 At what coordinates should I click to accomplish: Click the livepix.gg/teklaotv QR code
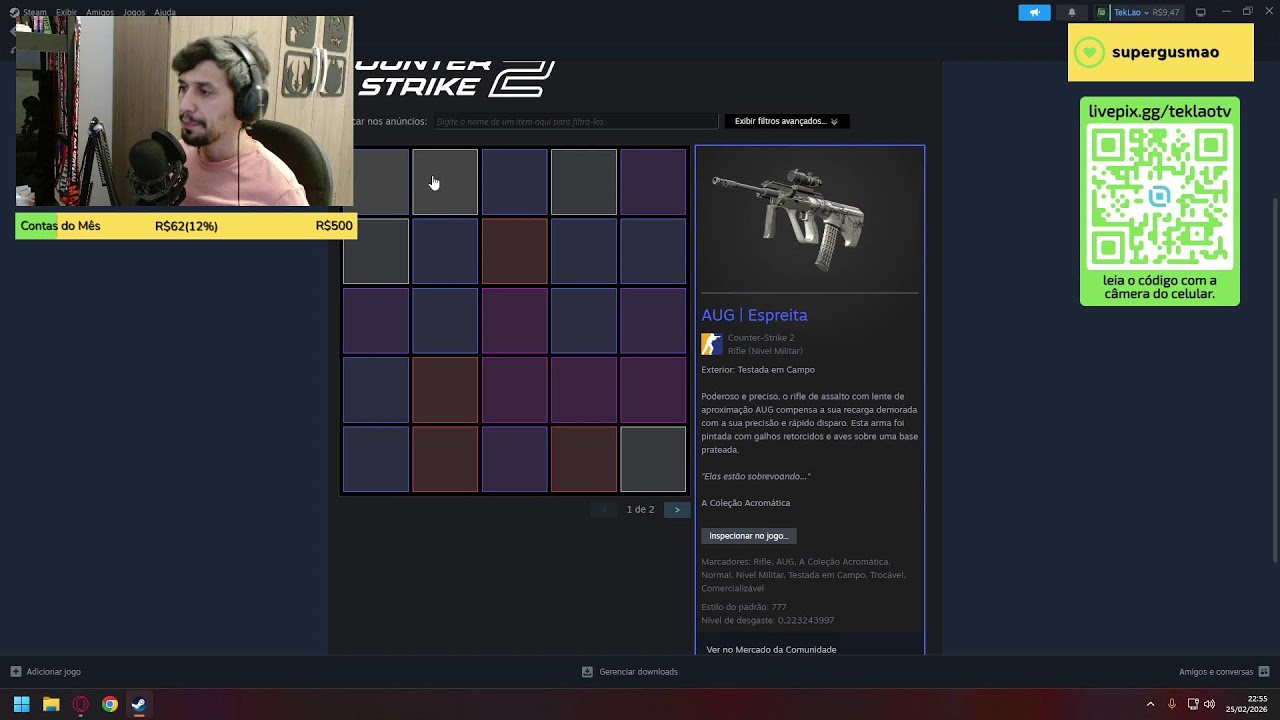pyautogui.click(x=1160, y=196)
